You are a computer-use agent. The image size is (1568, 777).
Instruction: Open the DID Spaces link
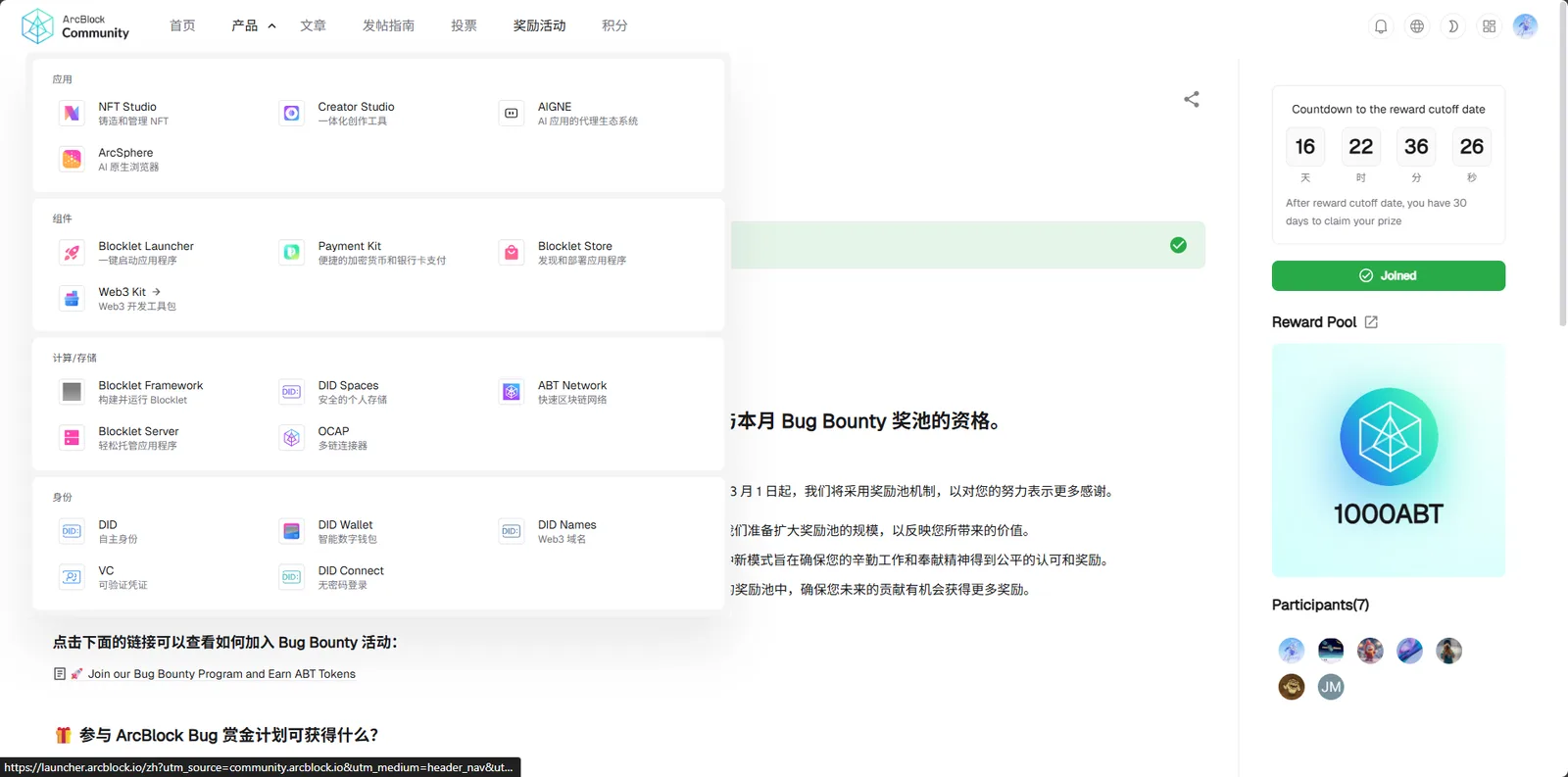pos(348,385)
